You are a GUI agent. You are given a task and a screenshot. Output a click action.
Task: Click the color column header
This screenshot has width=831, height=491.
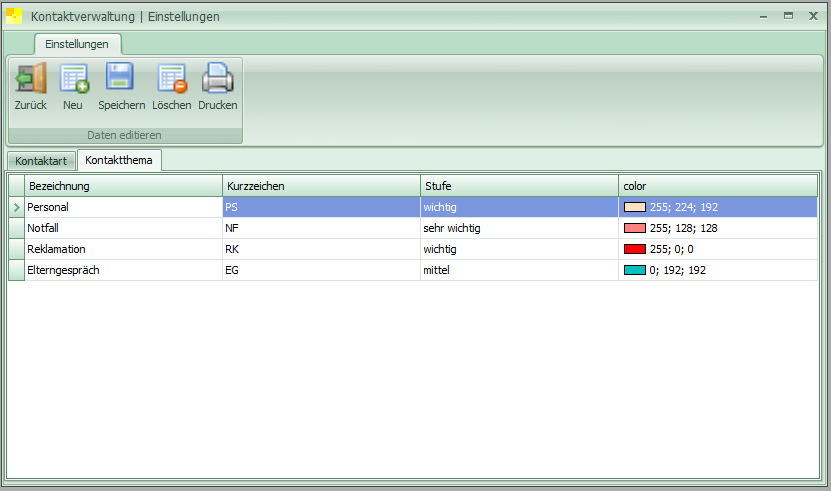pyautogui.click(x=716, y=186)
